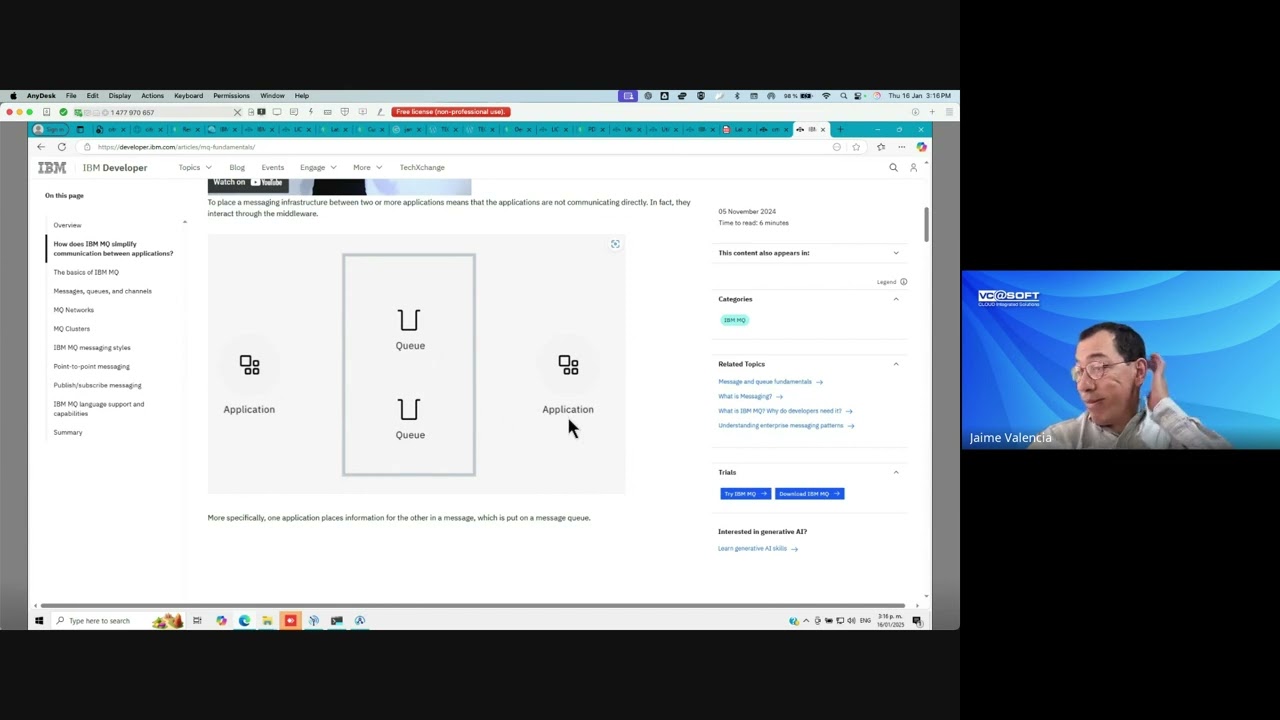Click the page vertical scrollbar
Screen dimensions: 1280x720
point(926,225)
